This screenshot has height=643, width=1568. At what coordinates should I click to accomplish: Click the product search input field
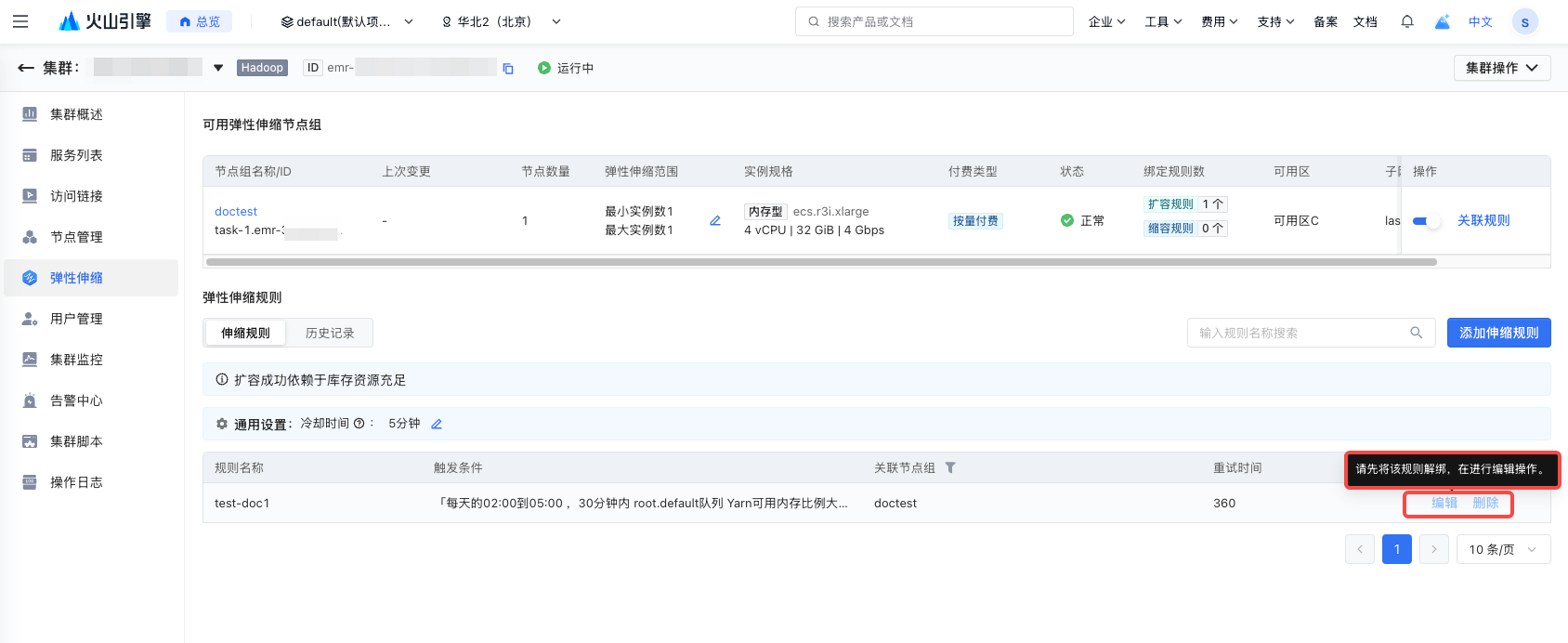click(934, 21)
